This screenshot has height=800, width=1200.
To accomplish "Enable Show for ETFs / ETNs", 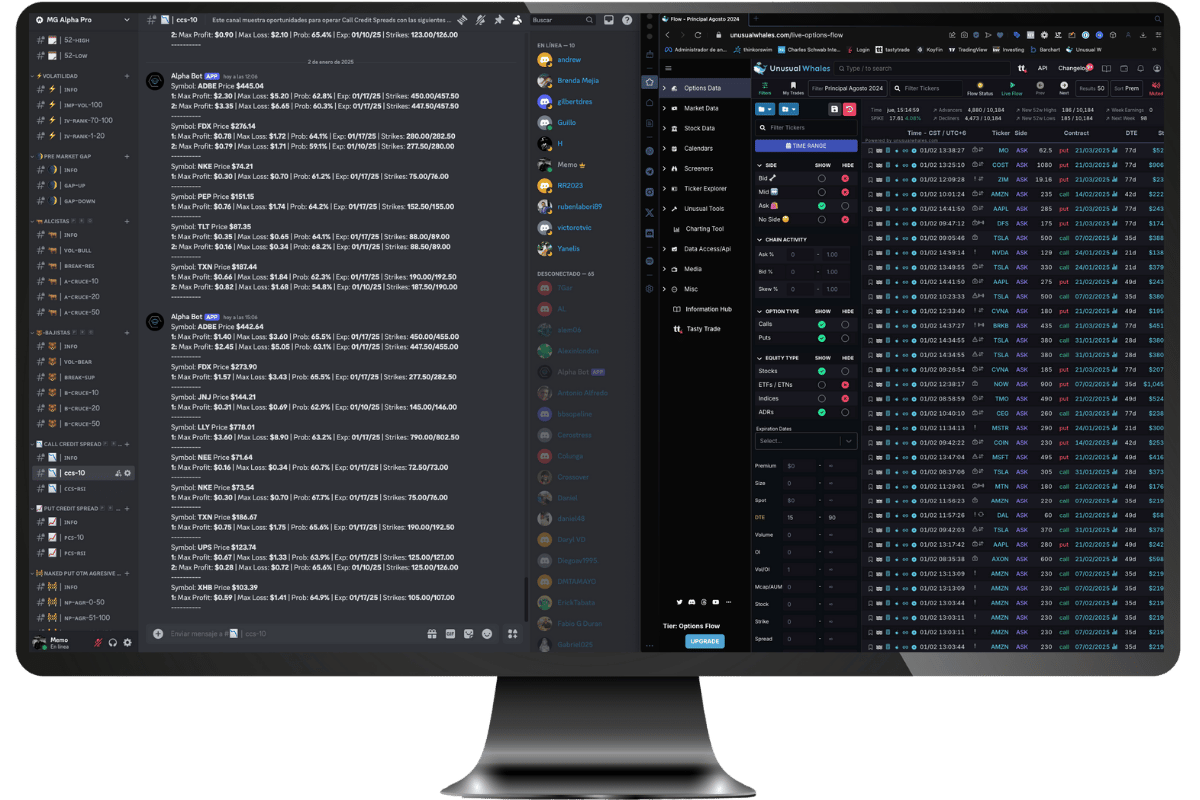I will [822, 384].
